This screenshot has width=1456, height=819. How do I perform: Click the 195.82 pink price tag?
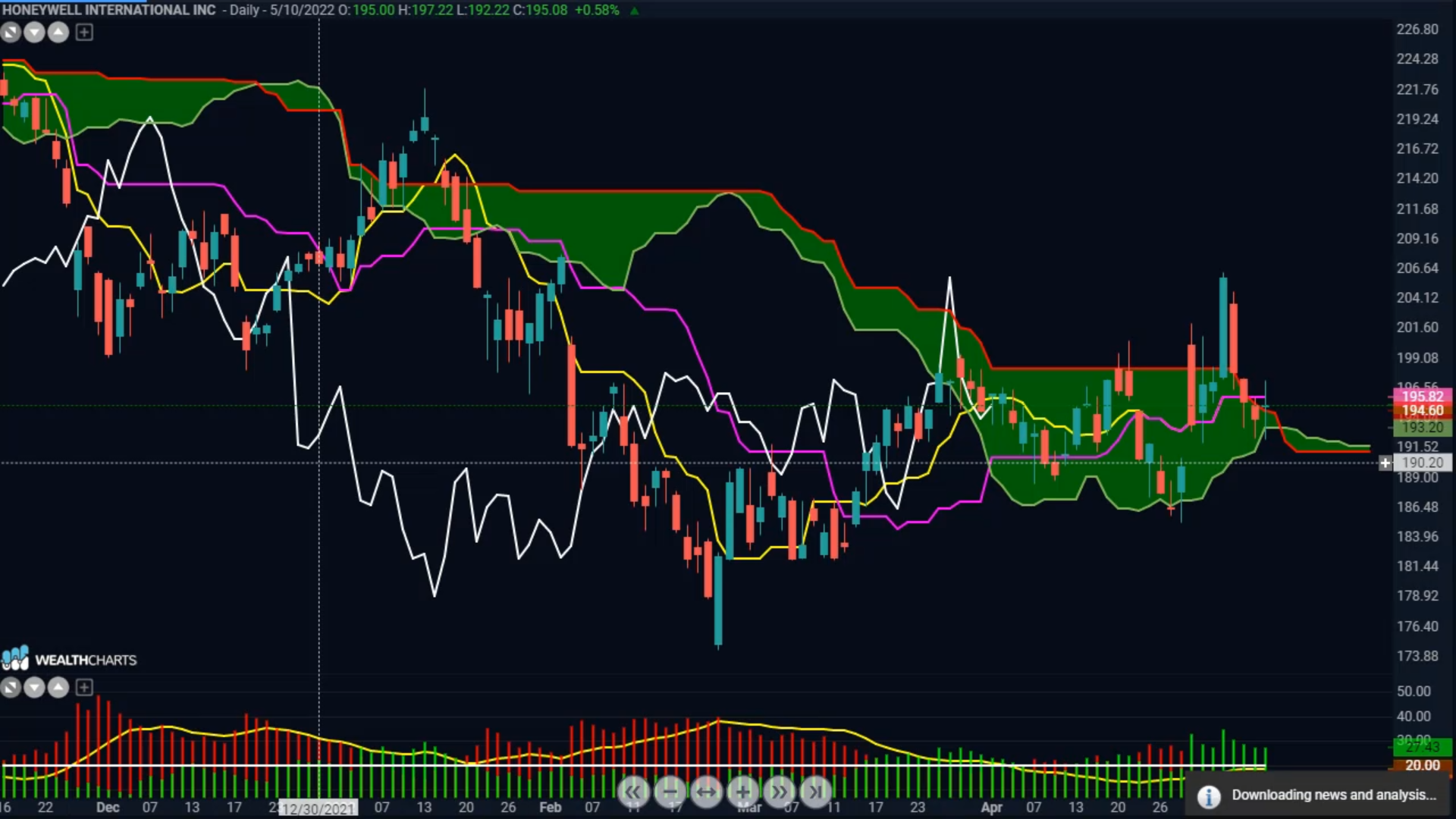(1423, 397)
